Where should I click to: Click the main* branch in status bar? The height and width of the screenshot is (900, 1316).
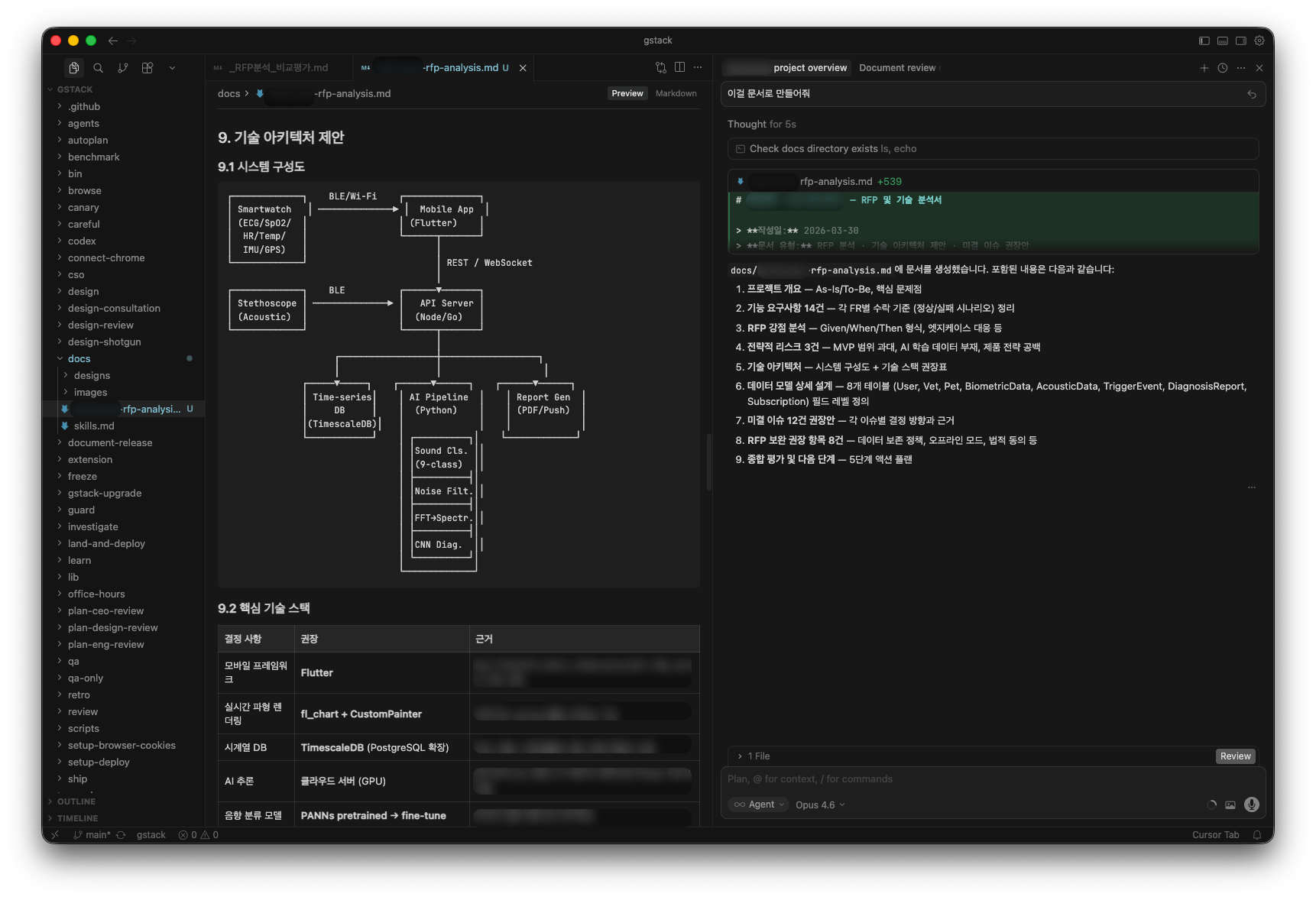click(x=92, y=835)
